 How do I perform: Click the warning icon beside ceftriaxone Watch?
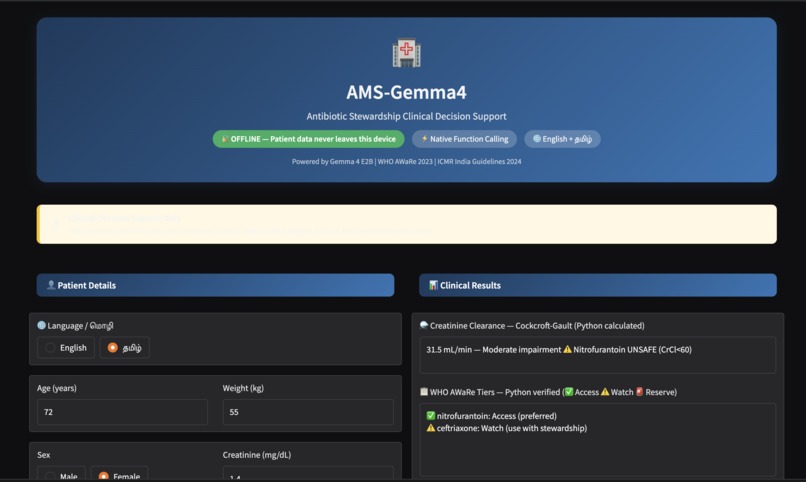tap(431, 428)
